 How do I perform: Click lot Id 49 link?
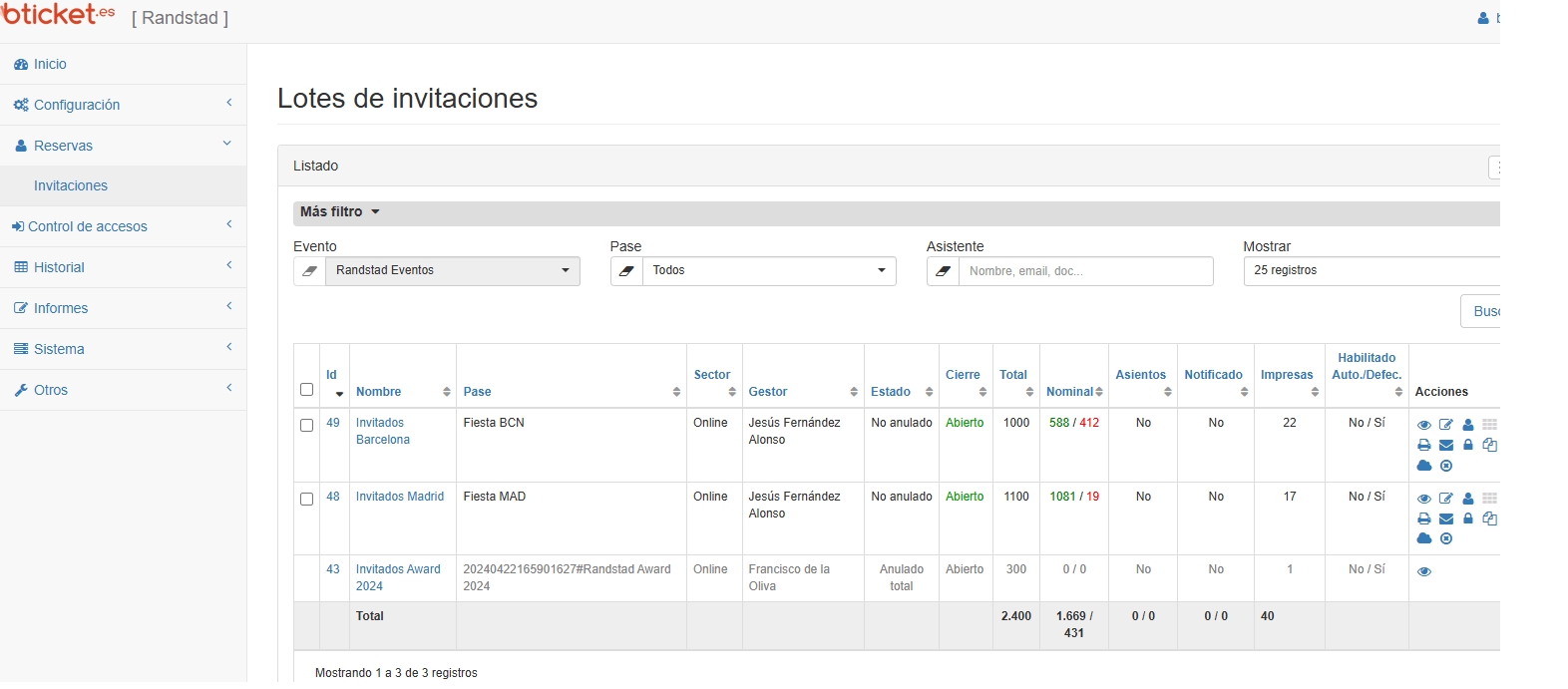click(x=333, y=423)
